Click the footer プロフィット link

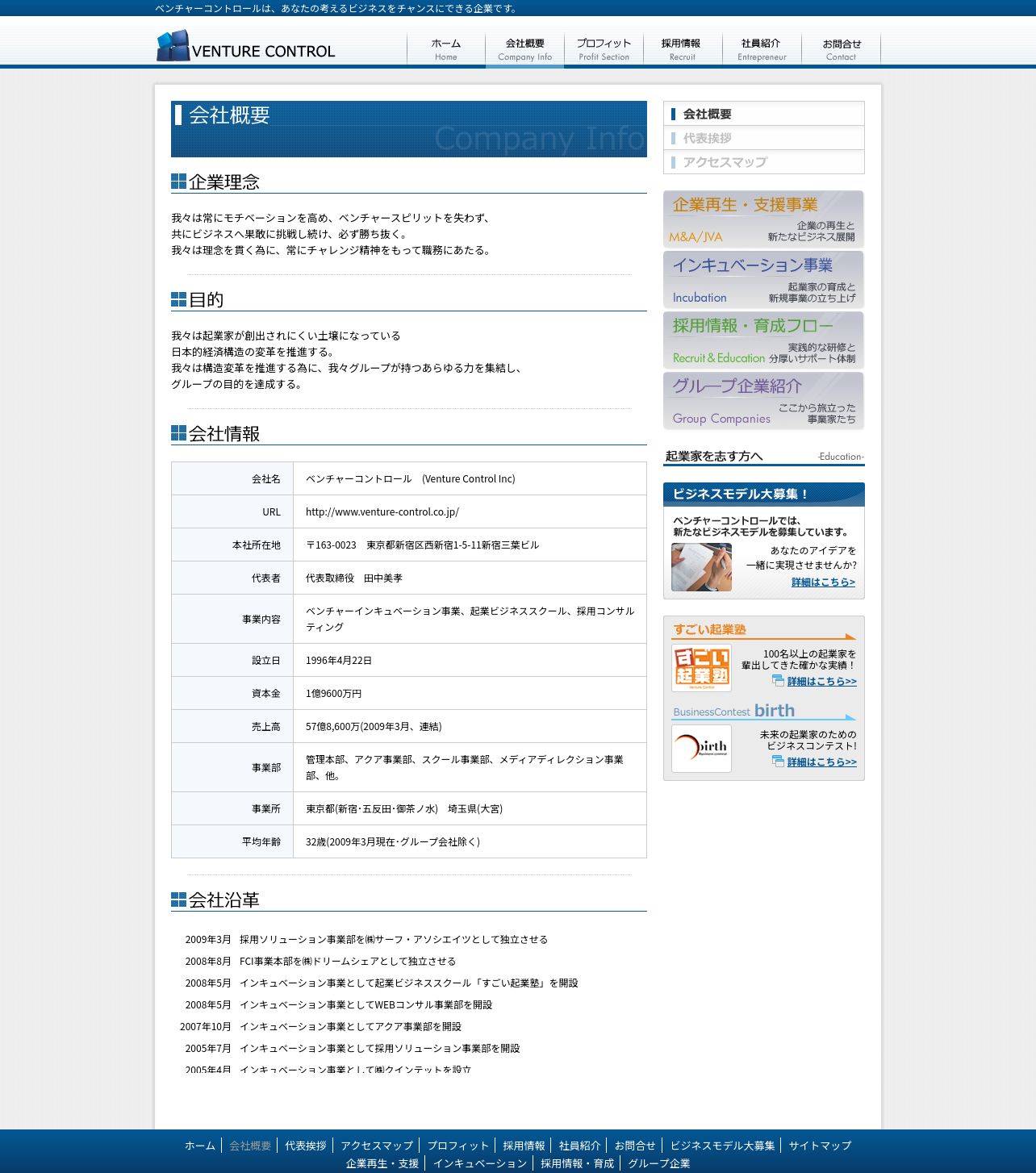point(457,1146)
